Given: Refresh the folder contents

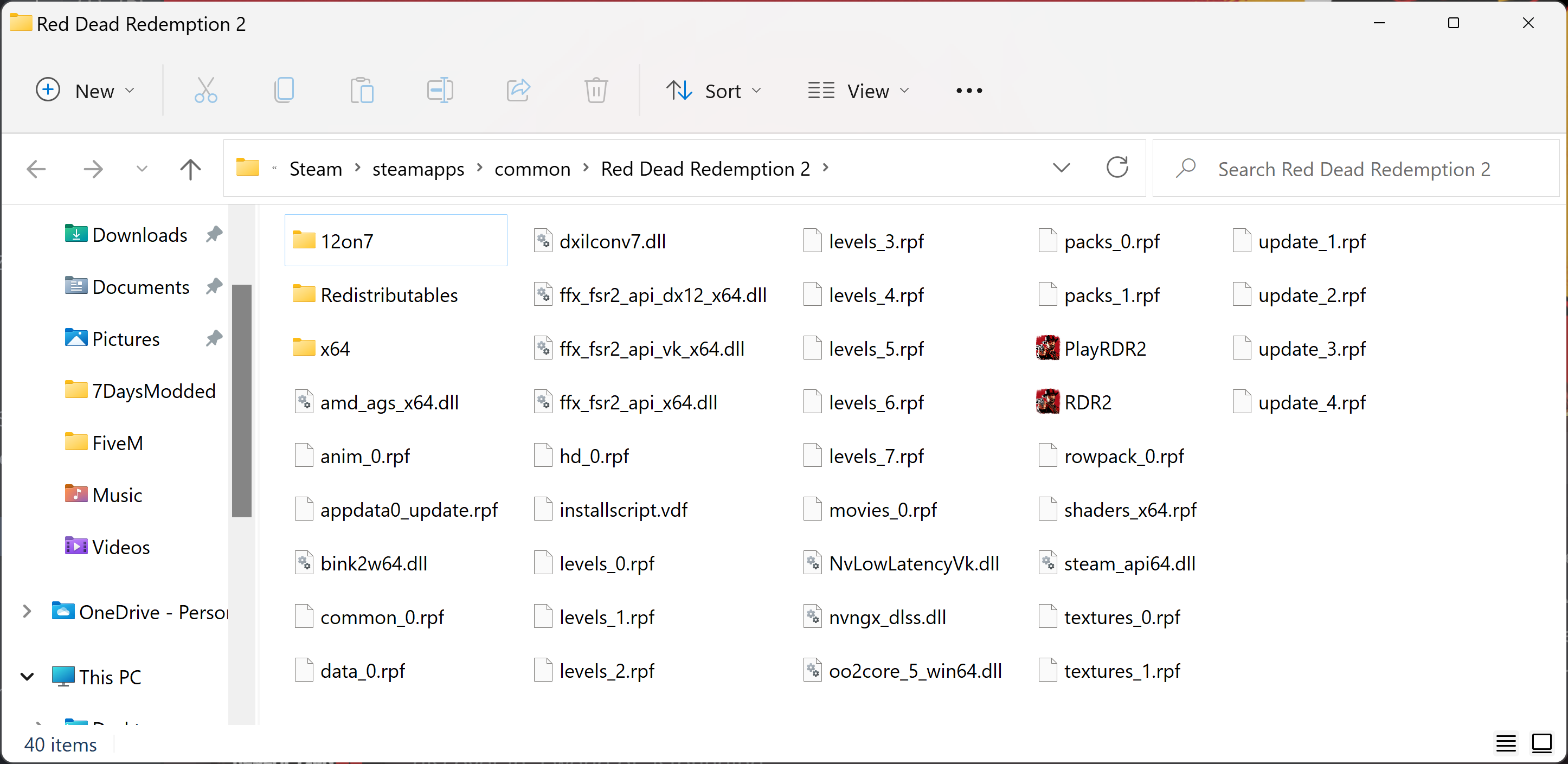Looking at the screenshot, I should click(x=1117, y=168).
